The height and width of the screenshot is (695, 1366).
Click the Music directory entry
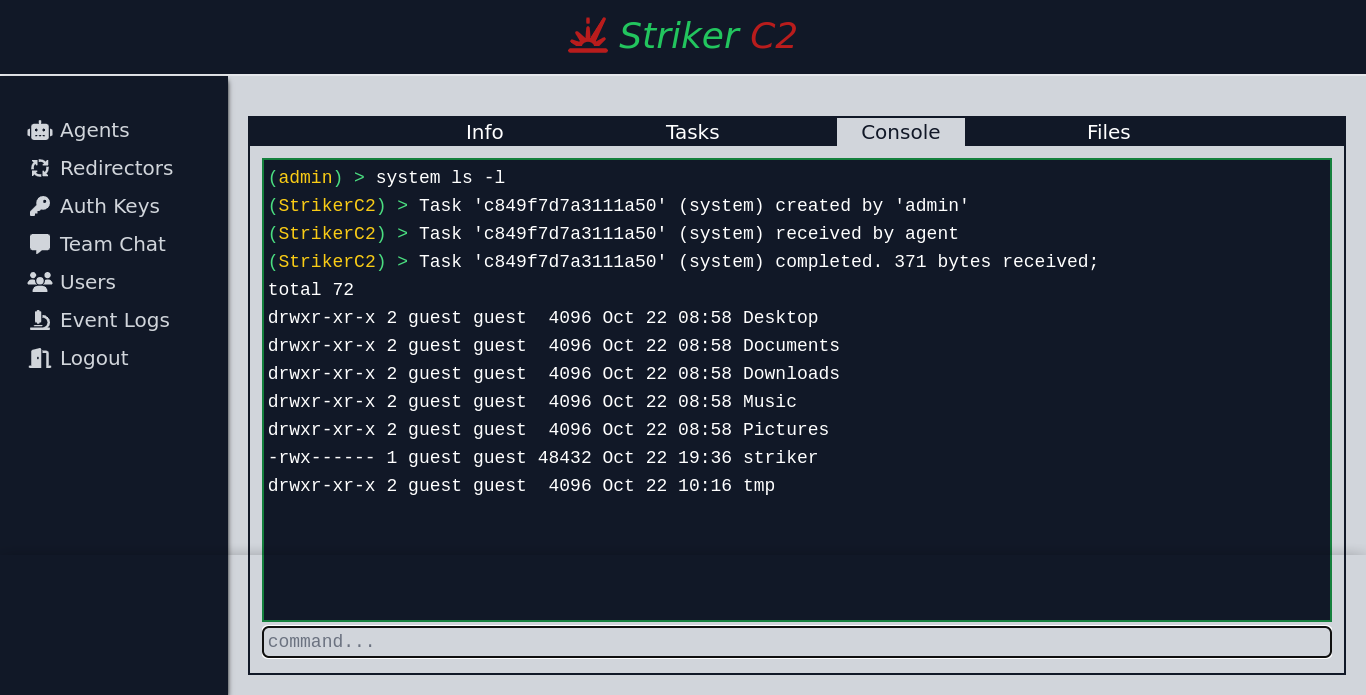532,402
